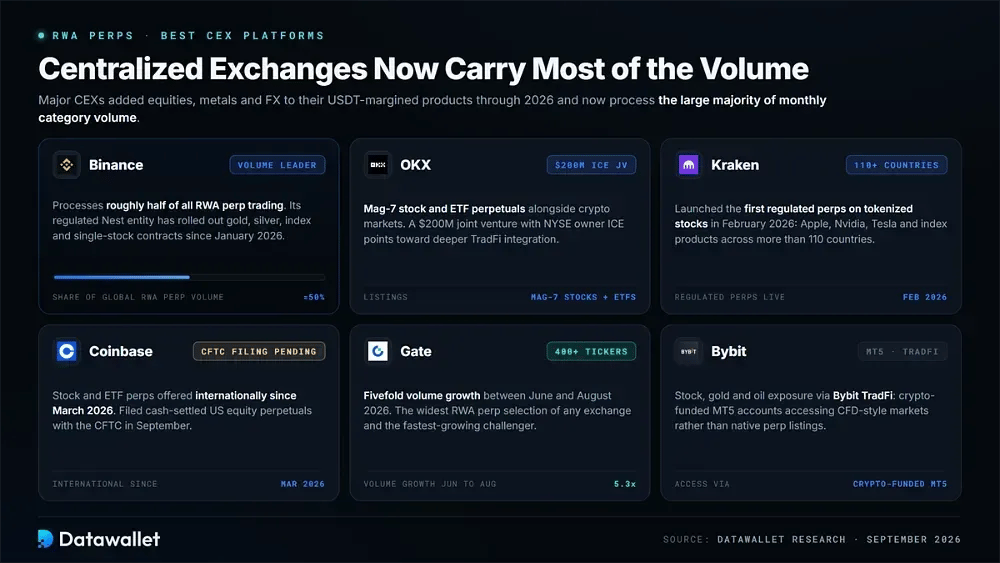1000x563 pixels.
Task: Select the 400+ TICKERS badge on Gate
Action: pos(591,351)
